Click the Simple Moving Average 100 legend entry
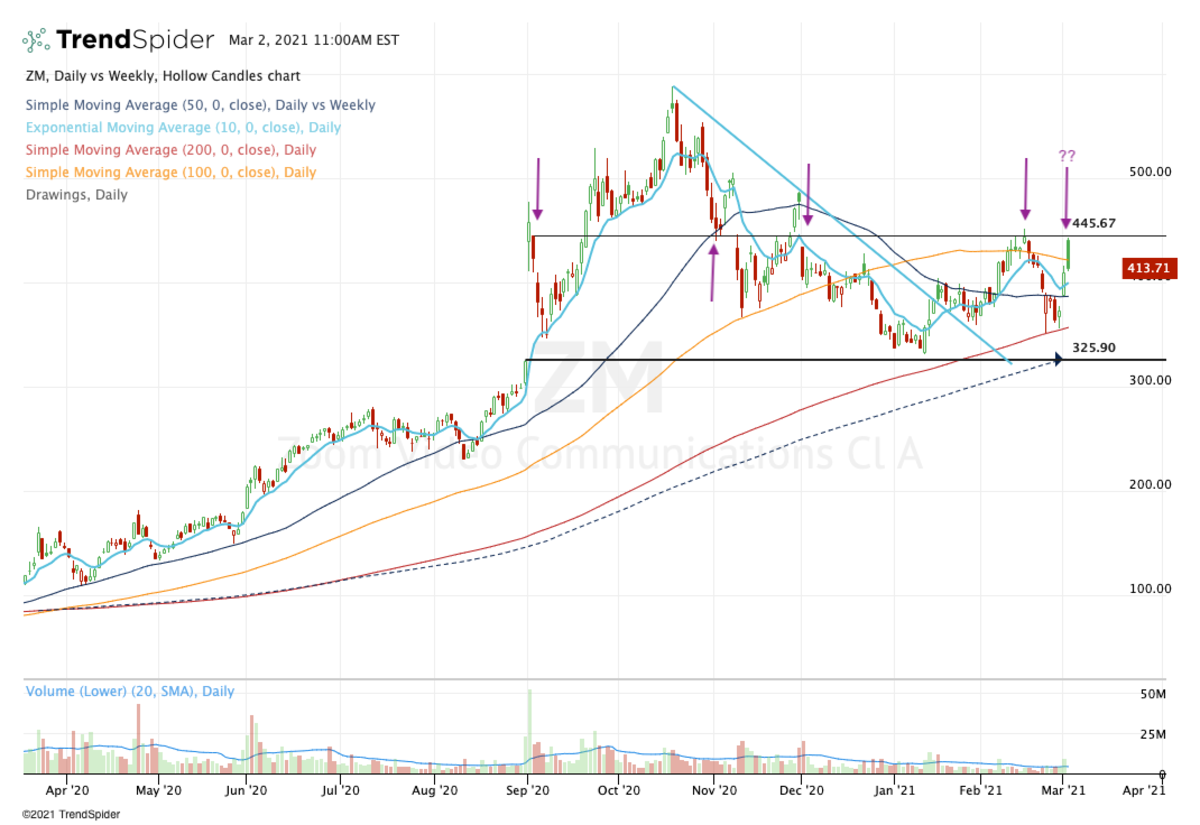1200x825 pixels. [x=171, y=172]
